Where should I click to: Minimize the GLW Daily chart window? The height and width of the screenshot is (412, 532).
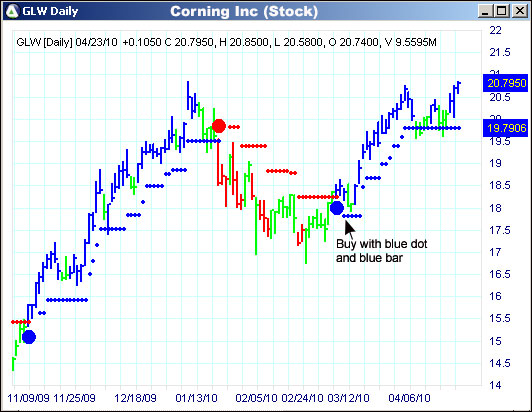pos(485,11)
